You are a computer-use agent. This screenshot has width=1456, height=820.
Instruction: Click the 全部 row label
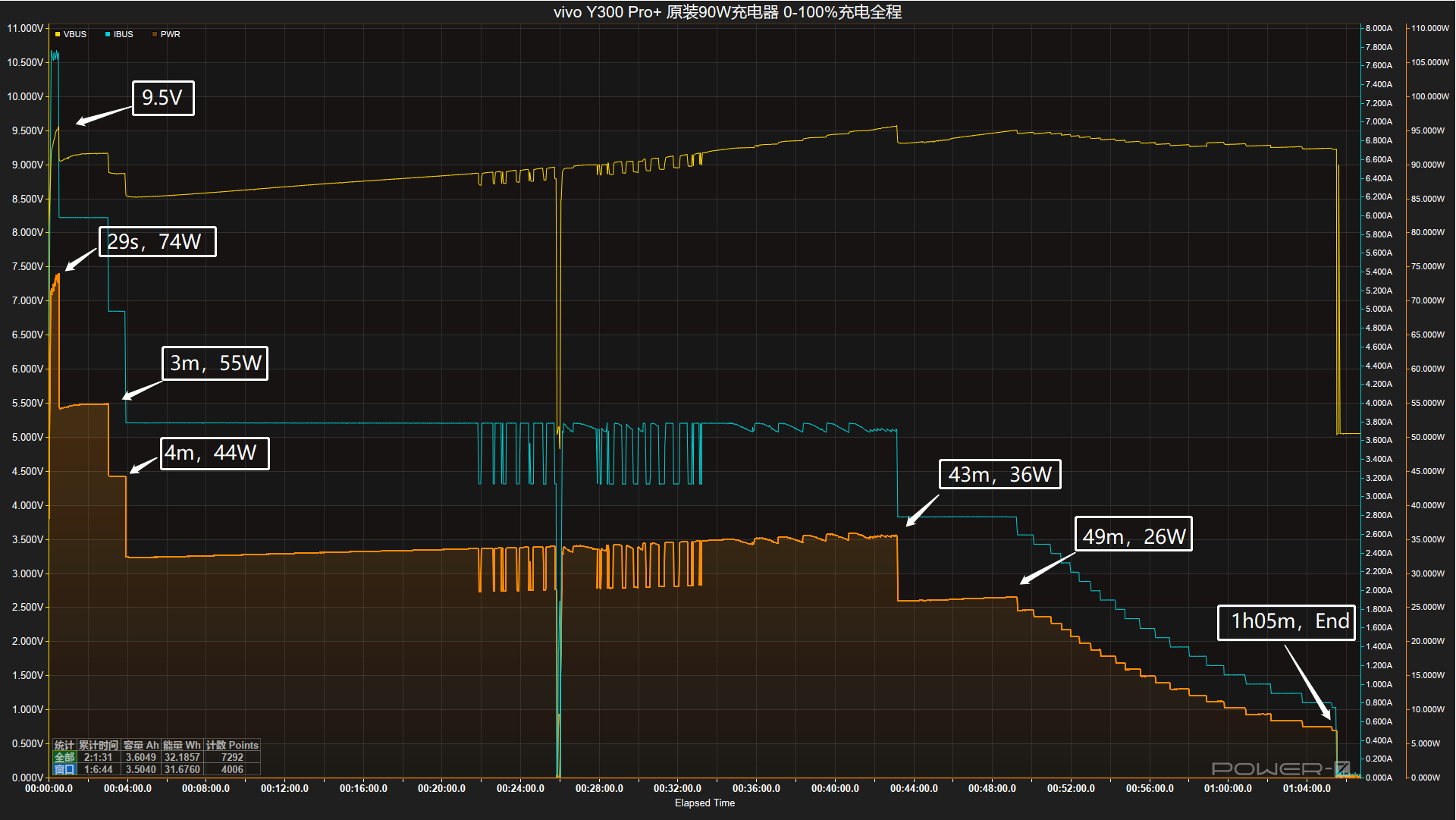click(x=64, y=757)
